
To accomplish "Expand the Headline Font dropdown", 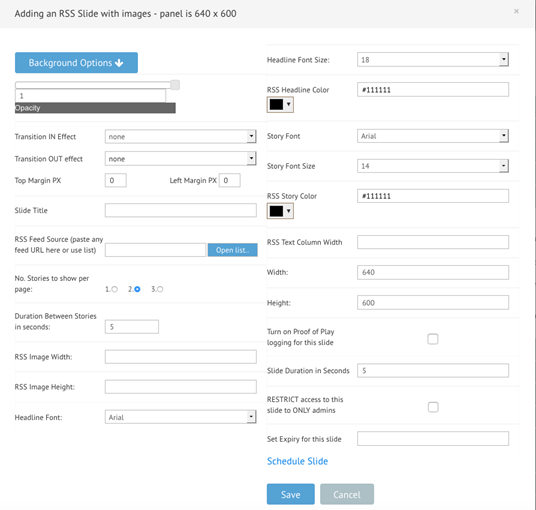I will (180, 417).
